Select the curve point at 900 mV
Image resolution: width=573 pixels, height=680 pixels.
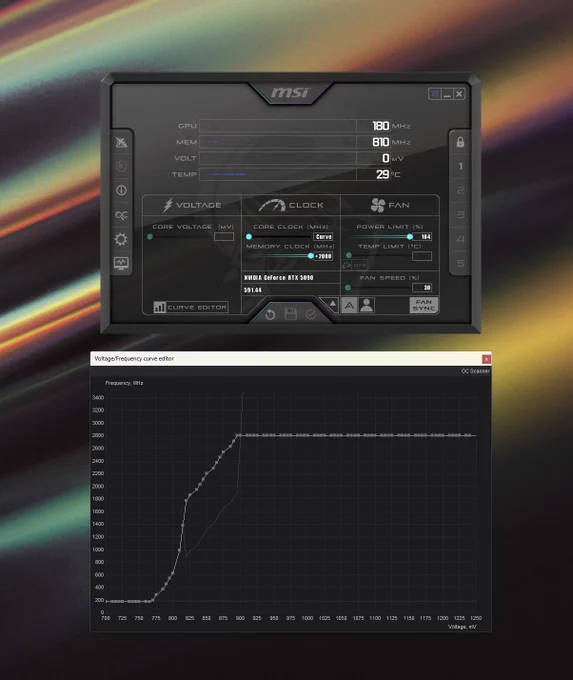(240, 435)
